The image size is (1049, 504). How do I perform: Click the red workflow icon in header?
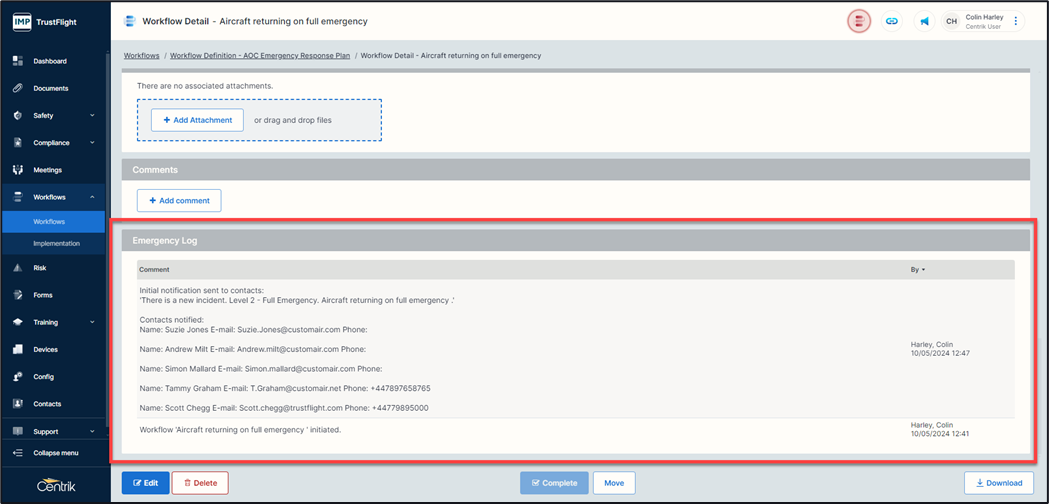tap(858, 21)
